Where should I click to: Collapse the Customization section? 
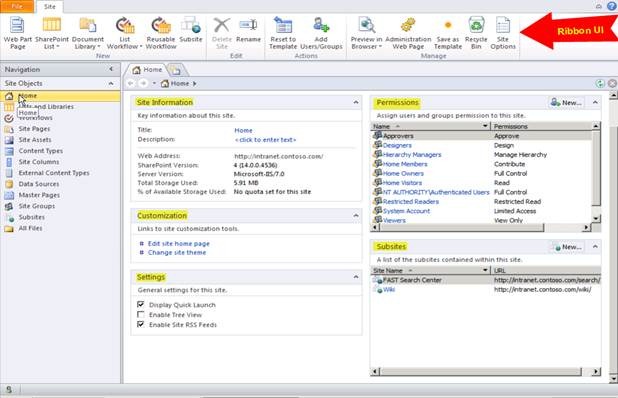pyautogui.click(x=356, y=216)
